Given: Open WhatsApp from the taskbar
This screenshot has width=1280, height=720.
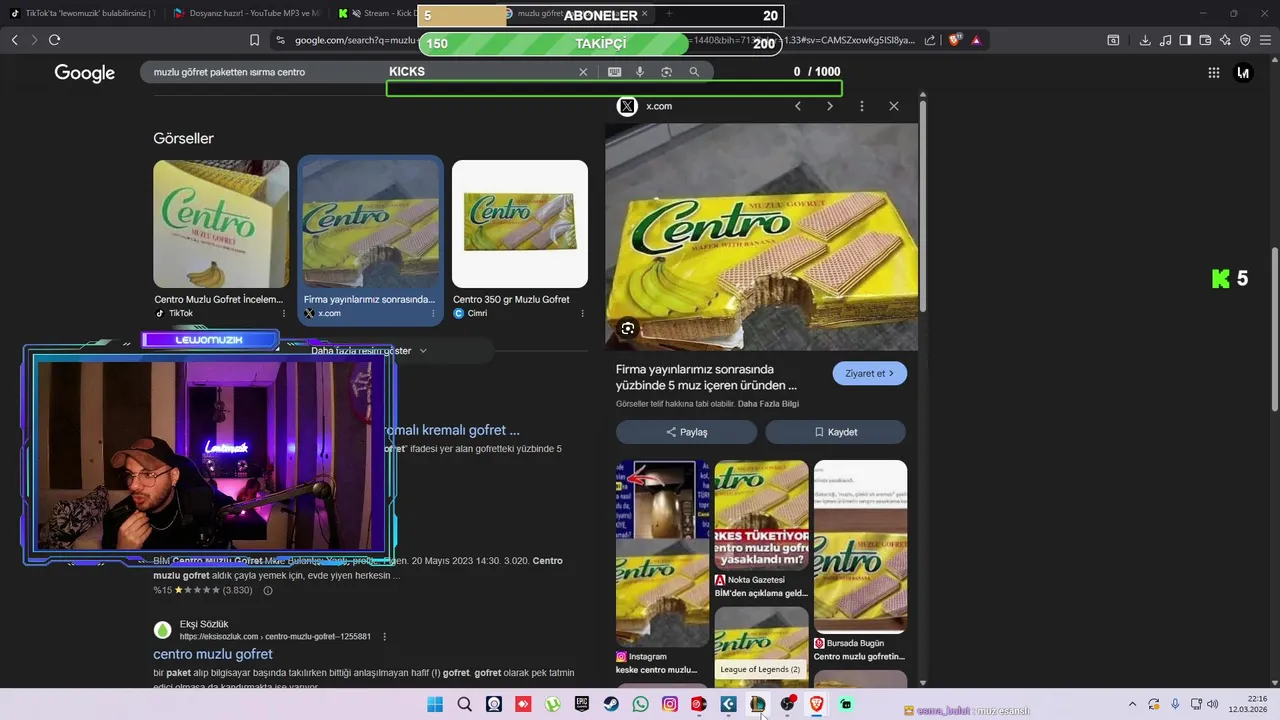Looking at the screenshot, I should tap(640, 704).
